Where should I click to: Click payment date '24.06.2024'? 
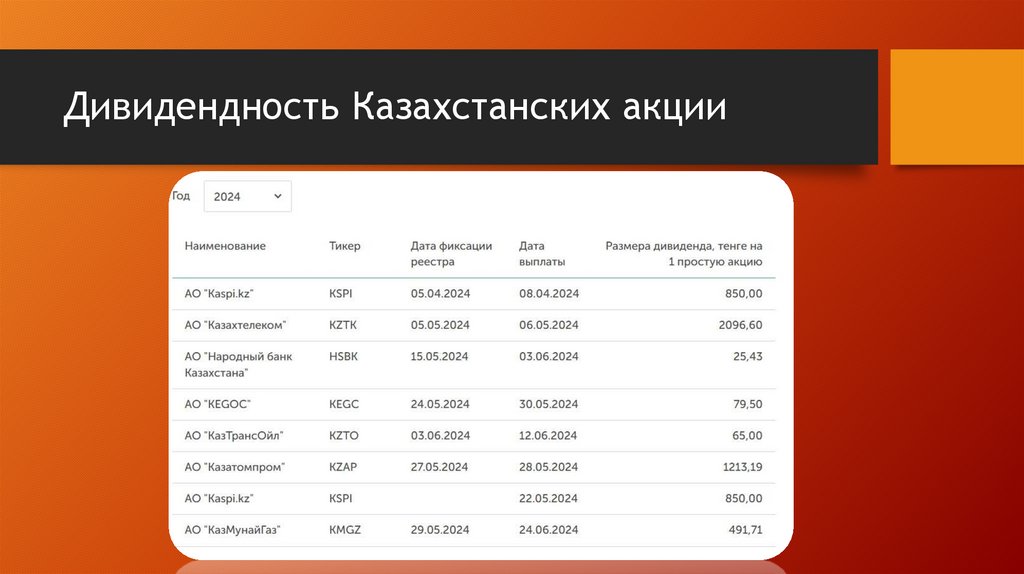coord(549,530)
